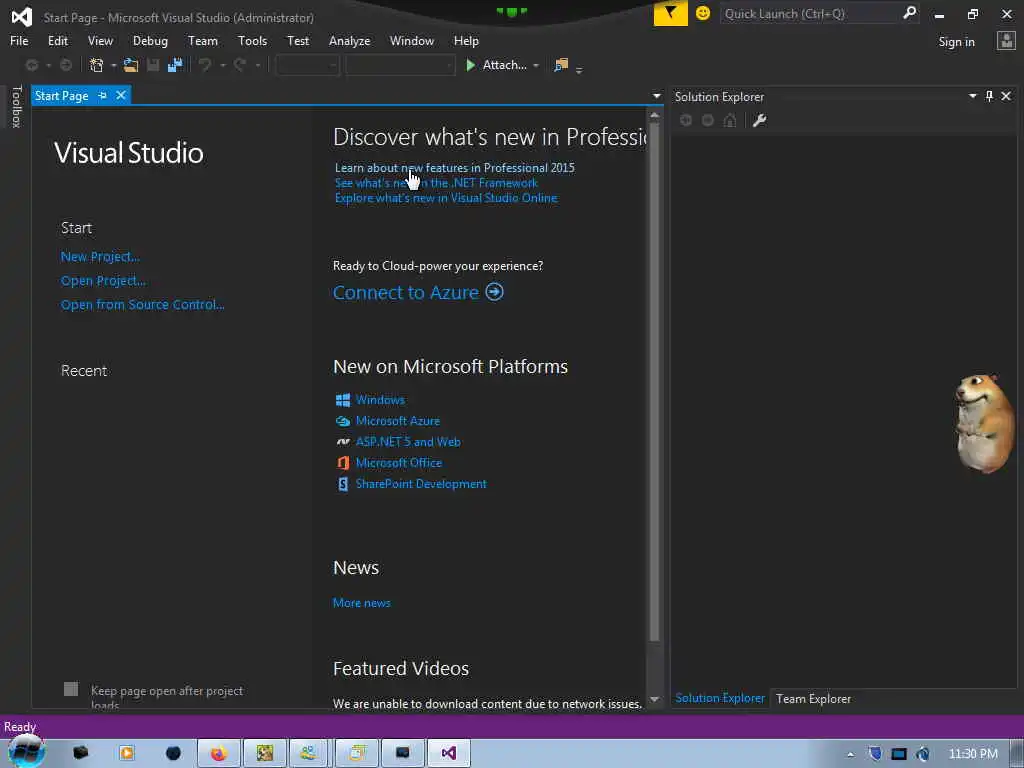
Task: Click the Connect to Azure arrow circle icon
Action: coord(494,291)
